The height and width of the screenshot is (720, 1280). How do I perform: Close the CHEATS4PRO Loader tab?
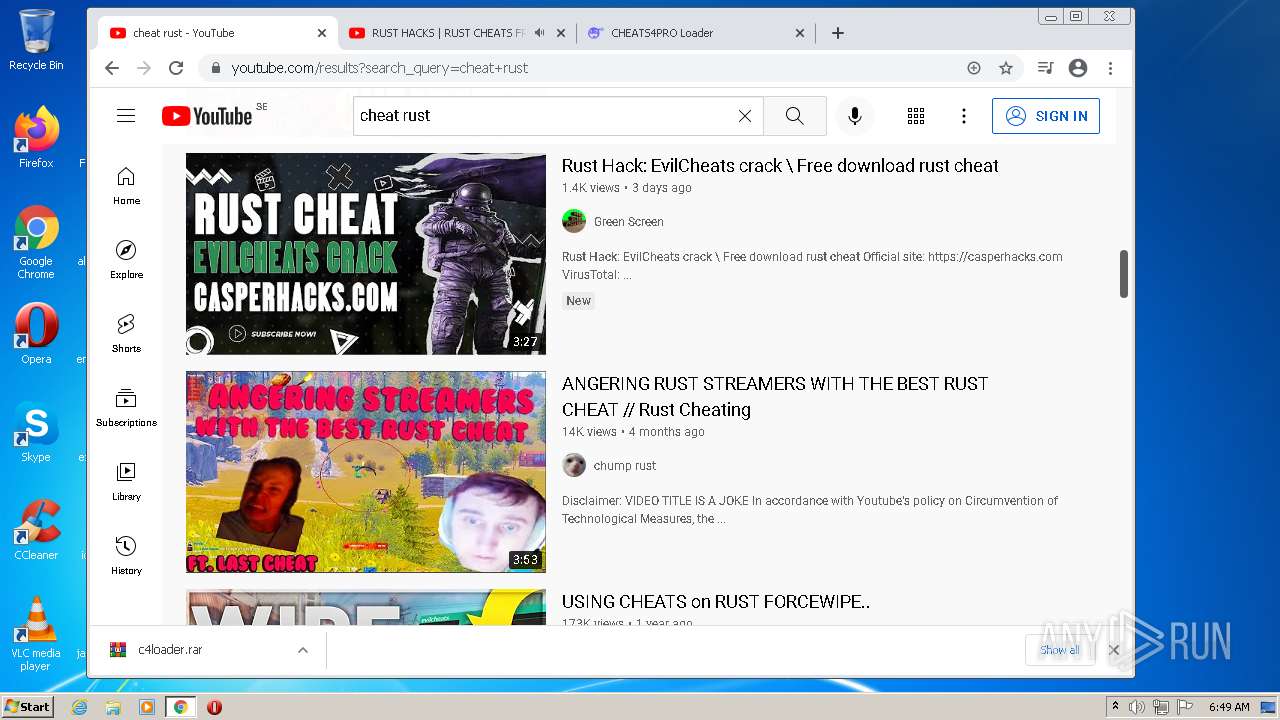tap(800, 33)
